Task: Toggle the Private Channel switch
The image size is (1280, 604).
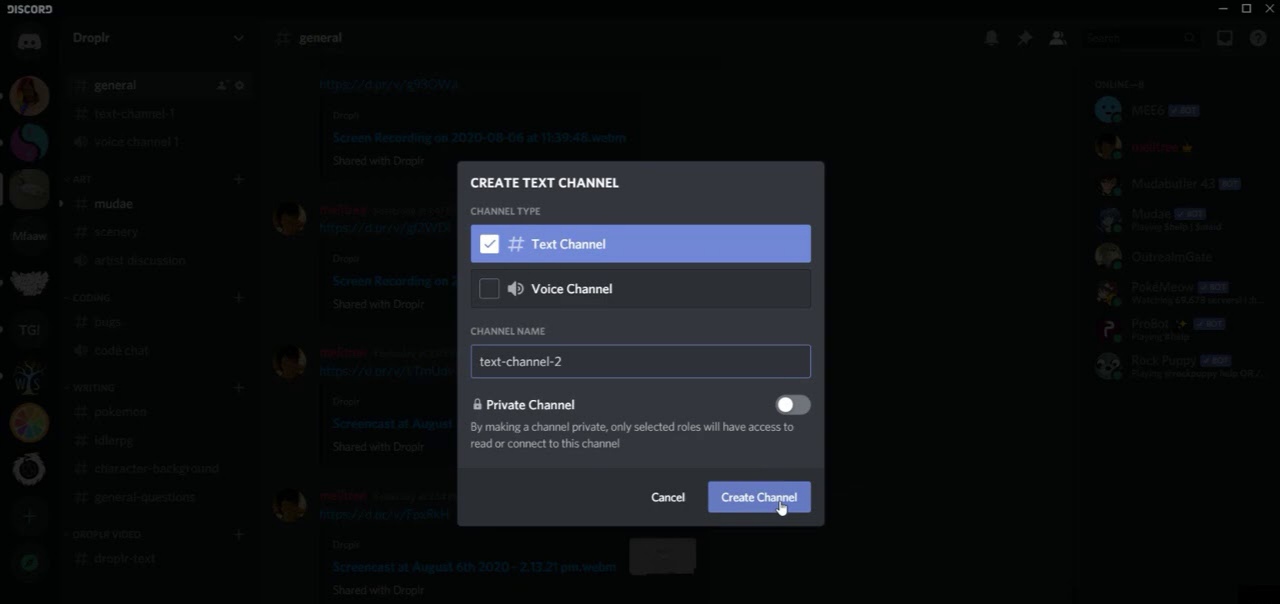Action: [793, 405]
